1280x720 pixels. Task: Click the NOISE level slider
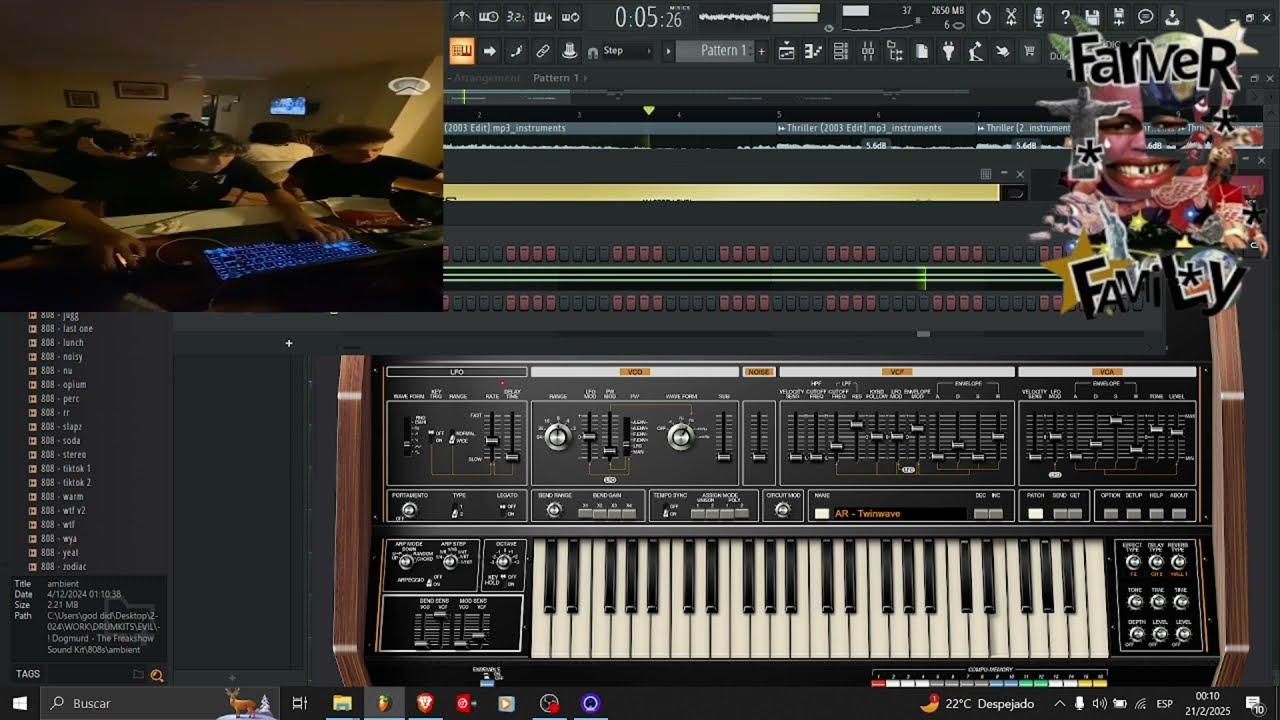(x=759, y=439)
